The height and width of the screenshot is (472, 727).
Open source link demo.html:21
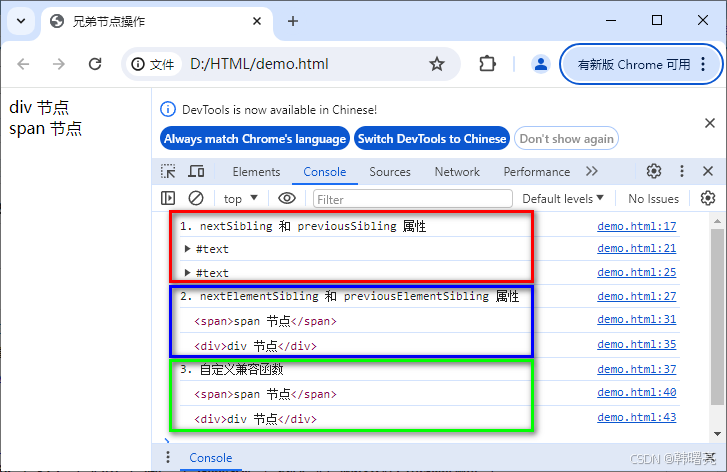click(x=637, y=248)
